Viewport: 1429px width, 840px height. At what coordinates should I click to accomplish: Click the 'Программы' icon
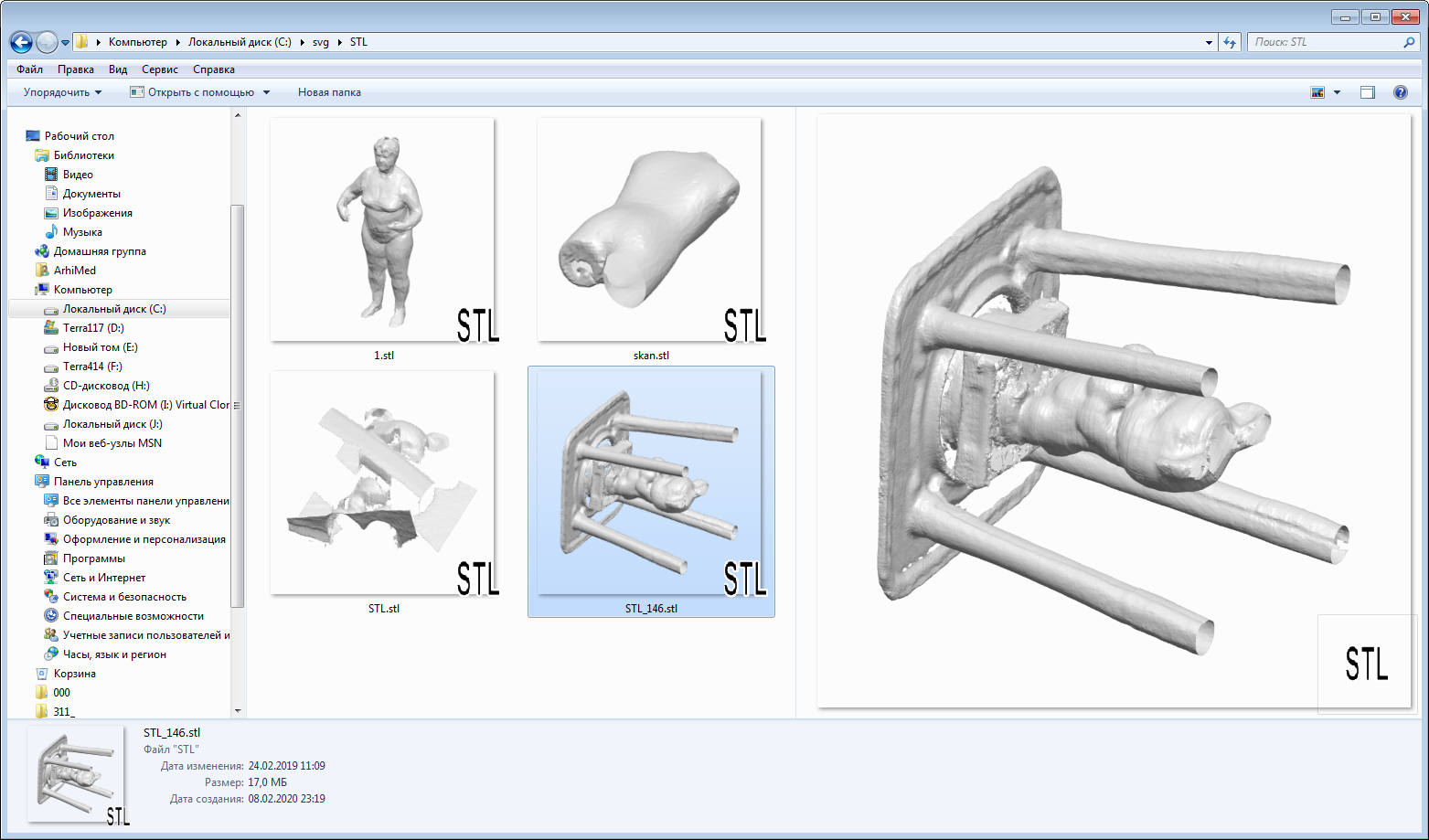tap(51, 558)
